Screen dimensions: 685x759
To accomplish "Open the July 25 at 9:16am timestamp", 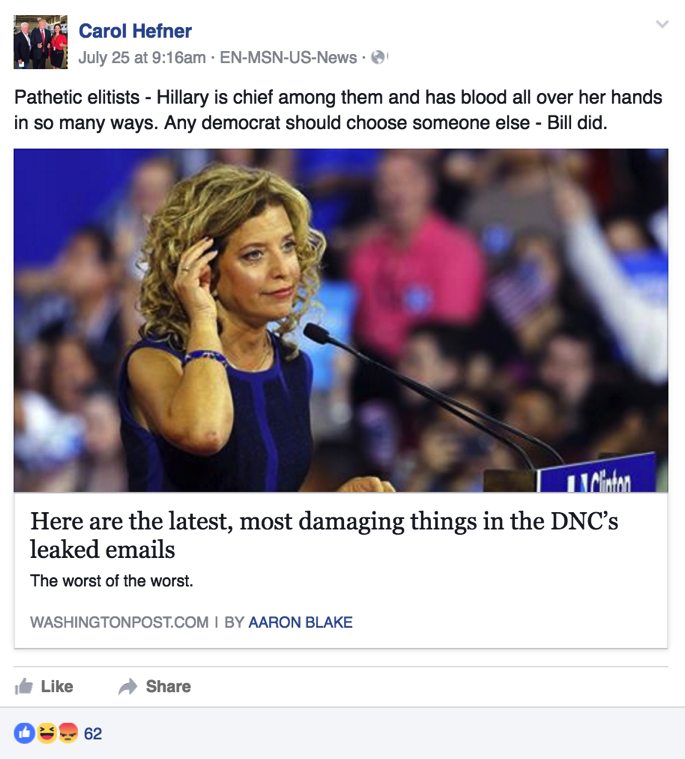I will click(x=142, y=58).
